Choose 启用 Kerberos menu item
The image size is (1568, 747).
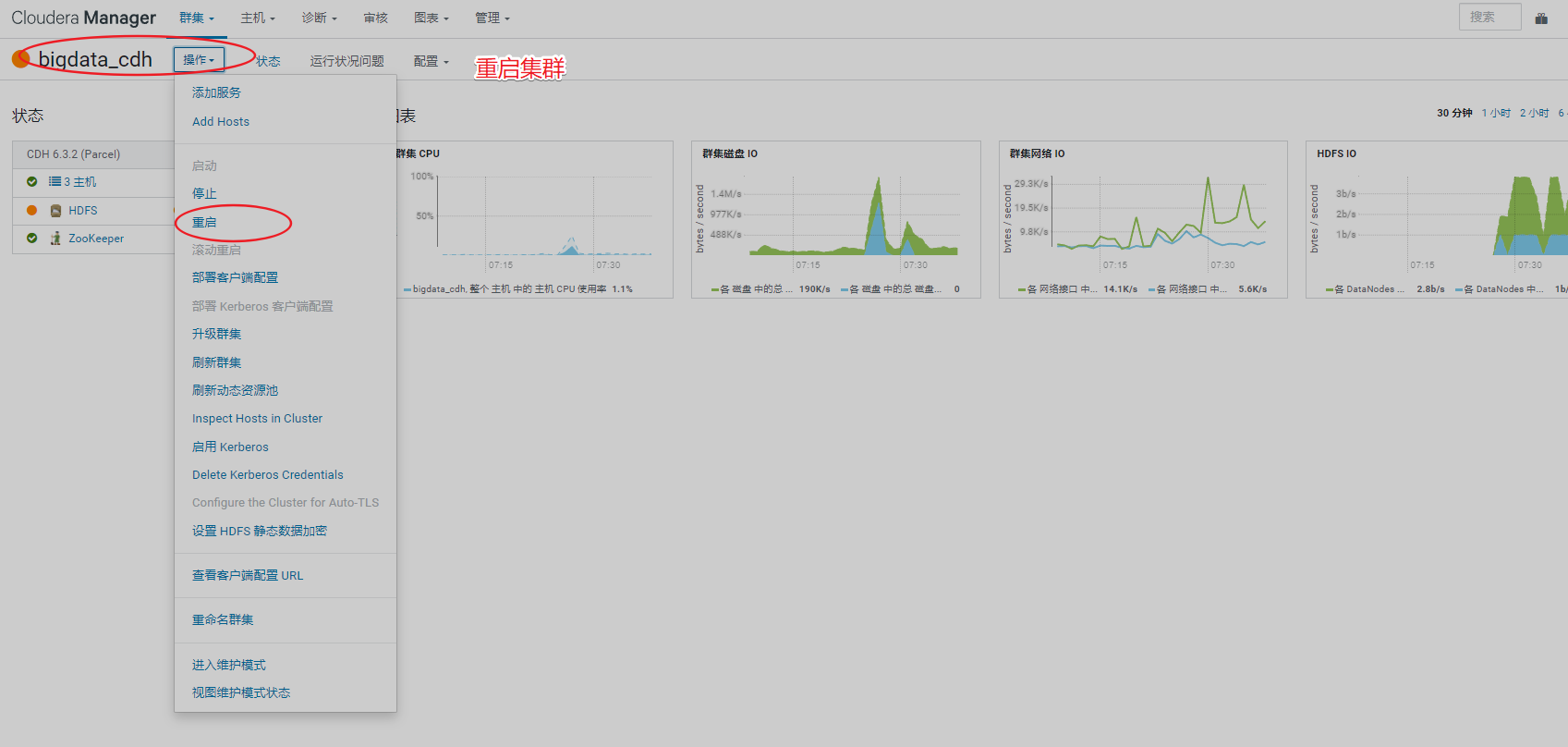(230, 447)
